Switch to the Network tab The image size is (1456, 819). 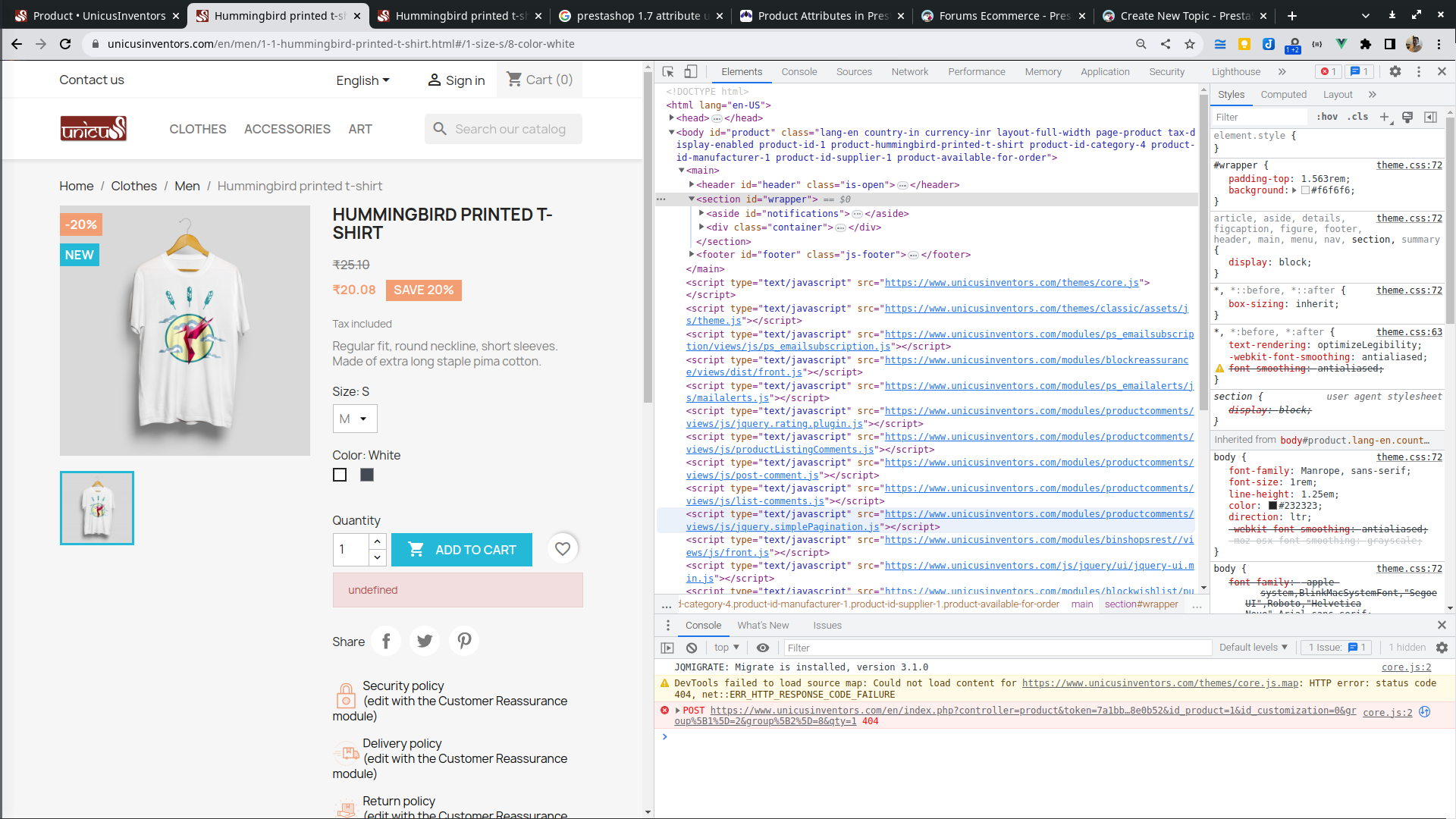click(909, 71)
